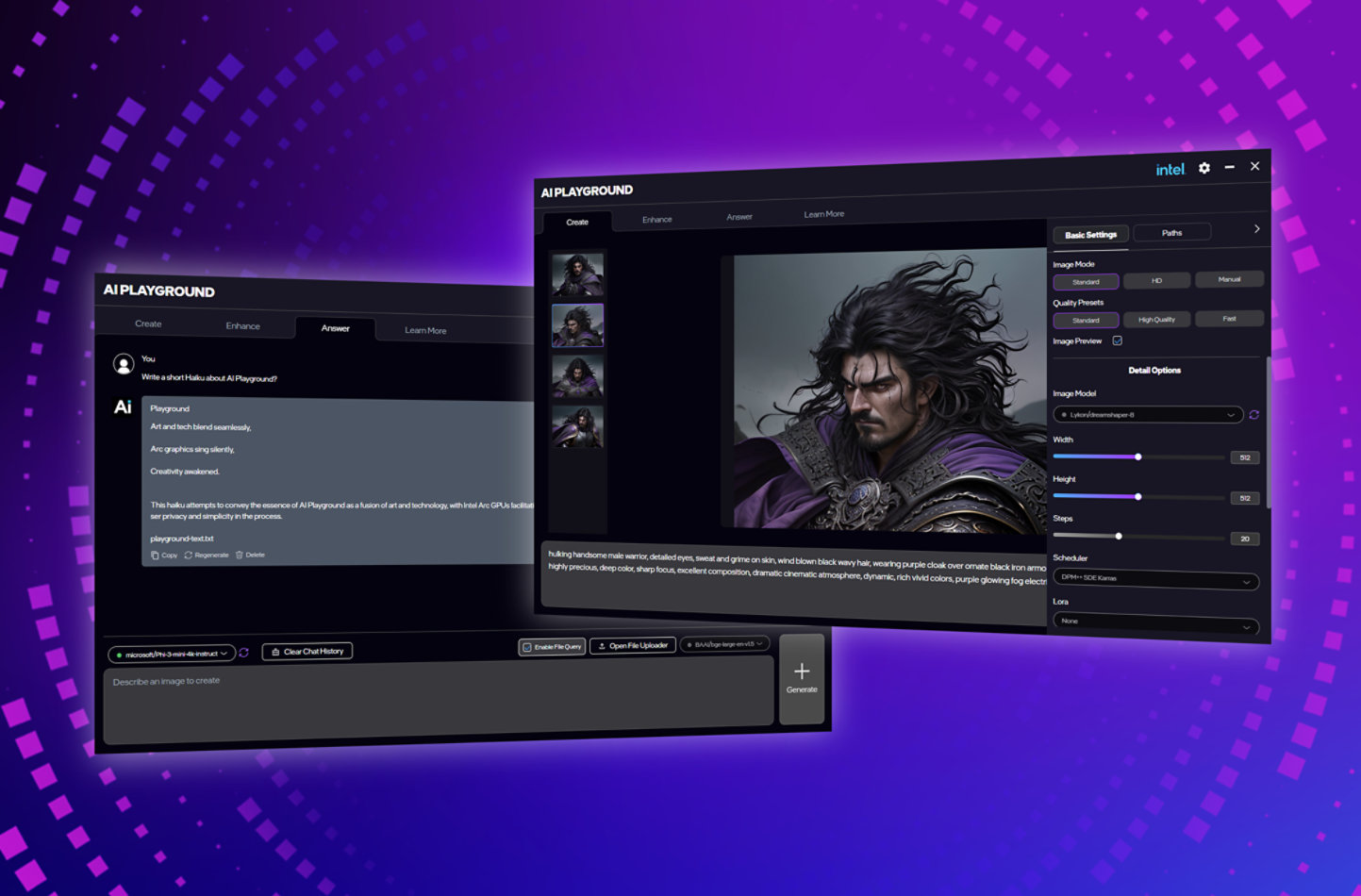This screenshot has height=896, width=1361.
Task: Delete the AI chat response
Action: tap(250, 556)
